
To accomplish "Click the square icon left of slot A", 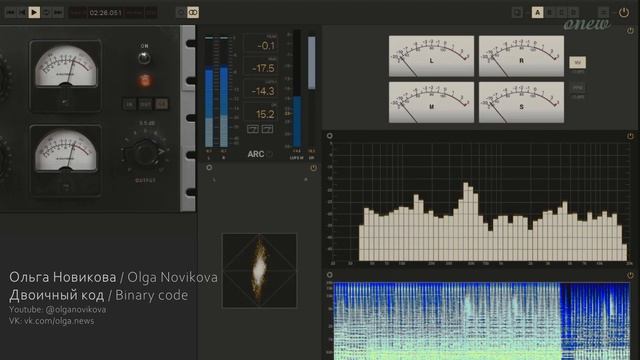I will (517, 13).
